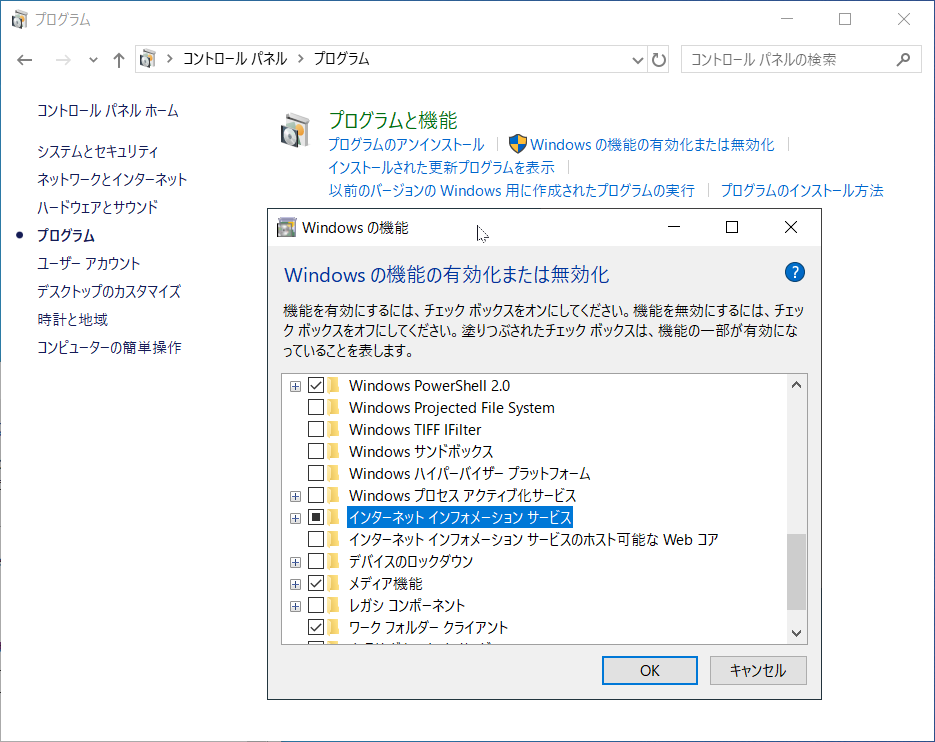Confirm changes with the OK button
The width and height of the screenshot is (935, 742).
[x=649, y=670]
